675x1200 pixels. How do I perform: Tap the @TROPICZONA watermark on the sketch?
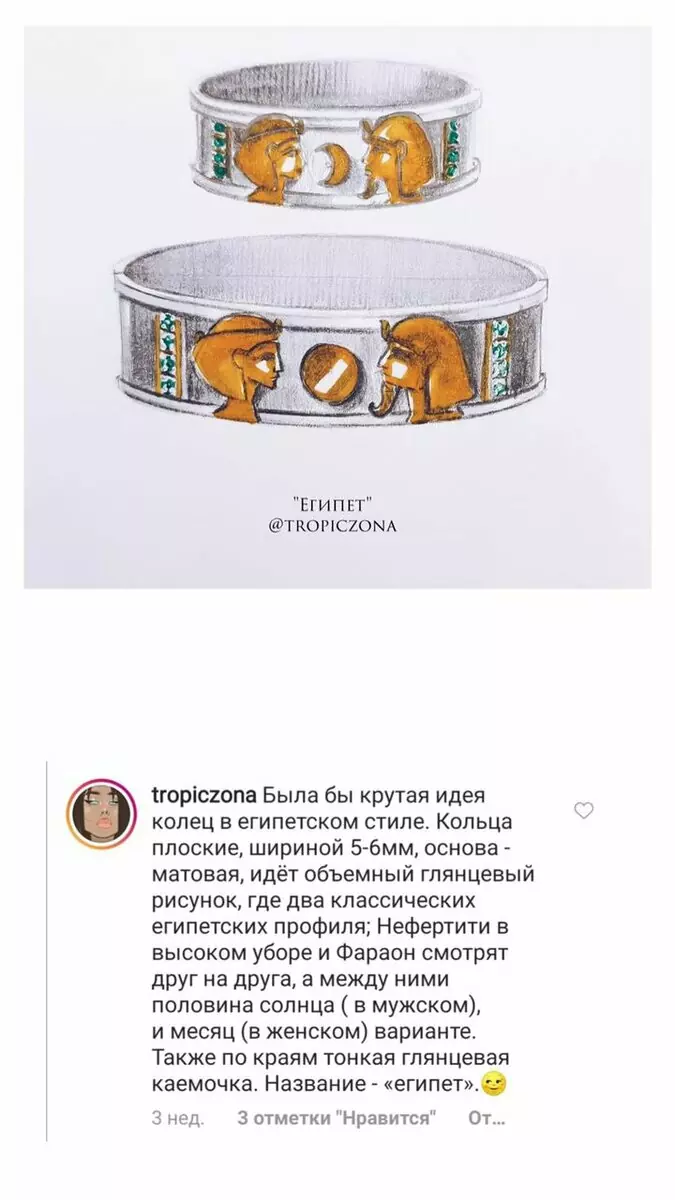point(332,524)
